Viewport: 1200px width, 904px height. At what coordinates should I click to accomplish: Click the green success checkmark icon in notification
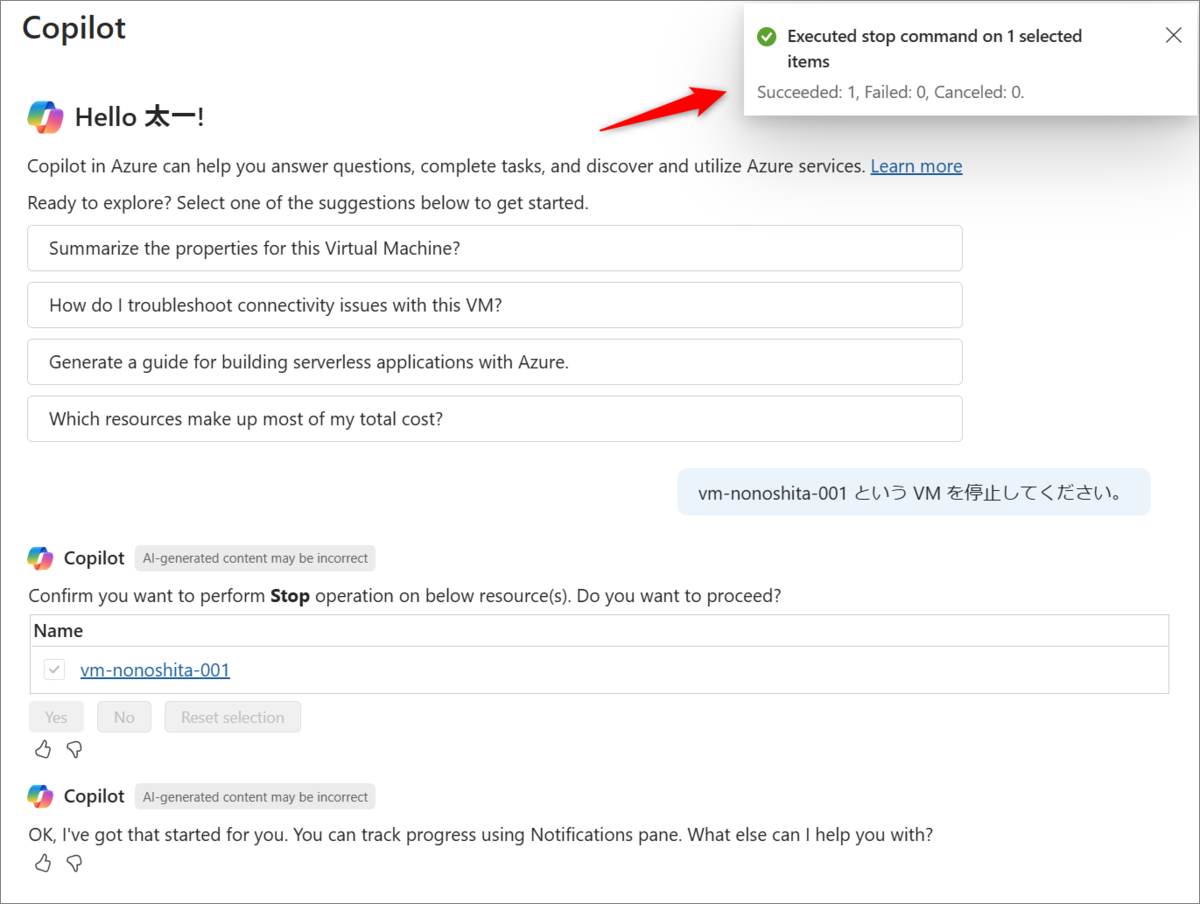coord(767,37)
